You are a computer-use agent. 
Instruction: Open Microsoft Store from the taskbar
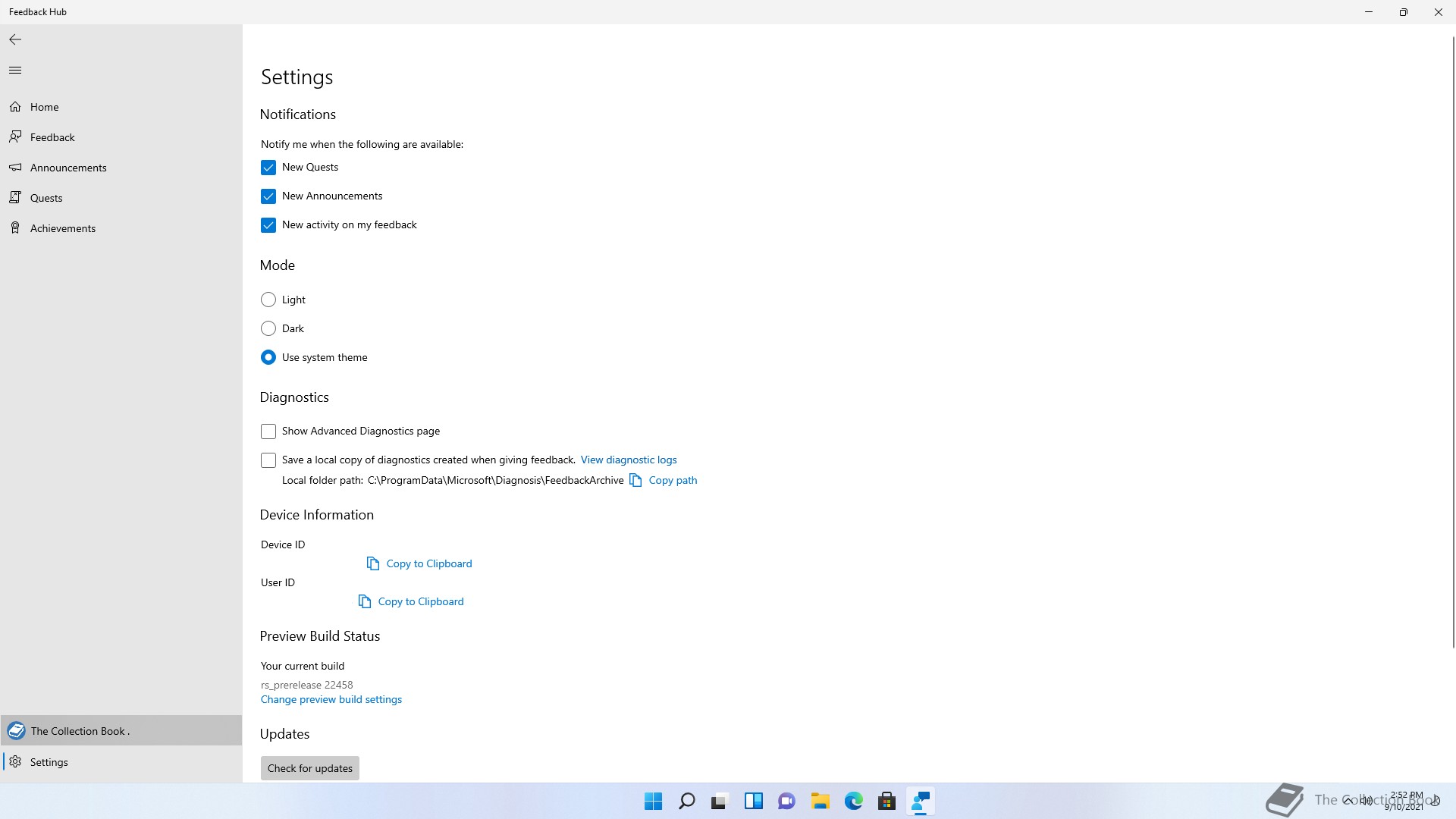click(x=886, y=801)
